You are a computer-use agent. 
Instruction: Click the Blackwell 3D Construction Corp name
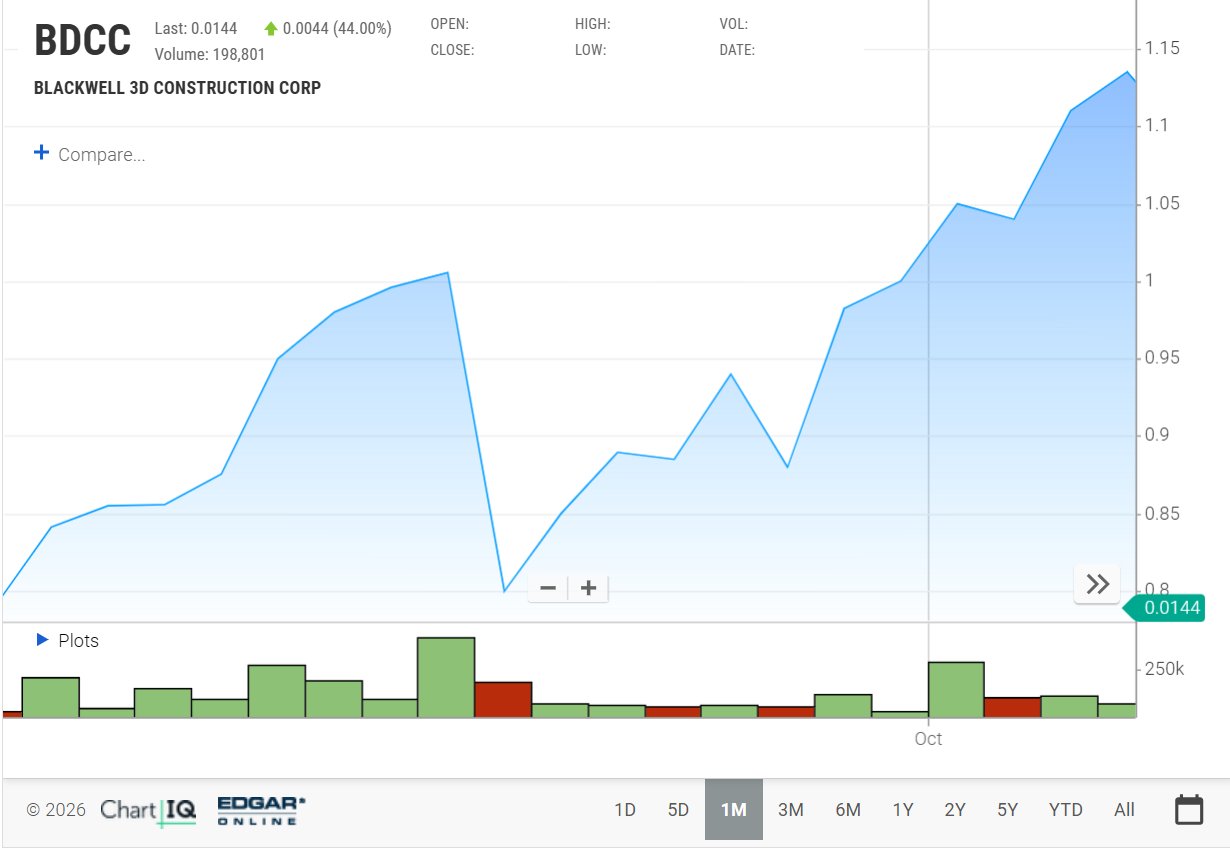pos(178,88)
